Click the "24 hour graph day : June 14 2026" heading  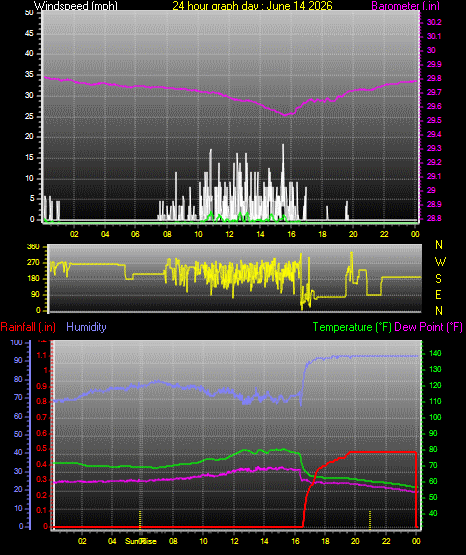[252, 6]
